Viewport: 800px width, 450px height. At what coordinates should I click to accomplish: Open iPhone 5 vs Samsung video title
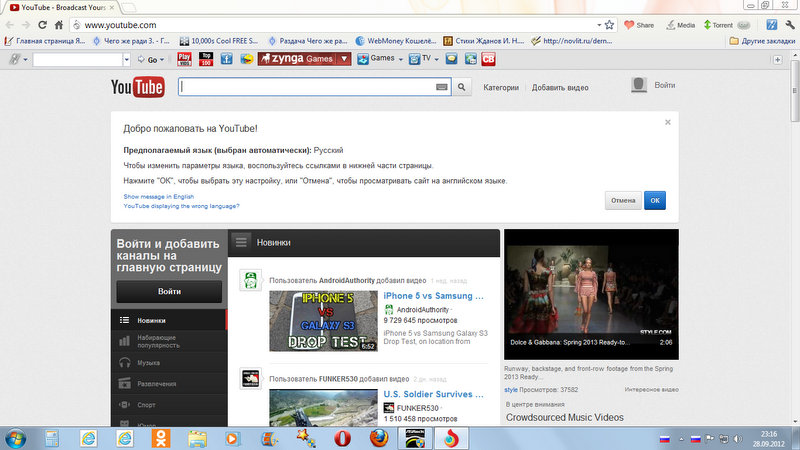(x=434, y=296)
